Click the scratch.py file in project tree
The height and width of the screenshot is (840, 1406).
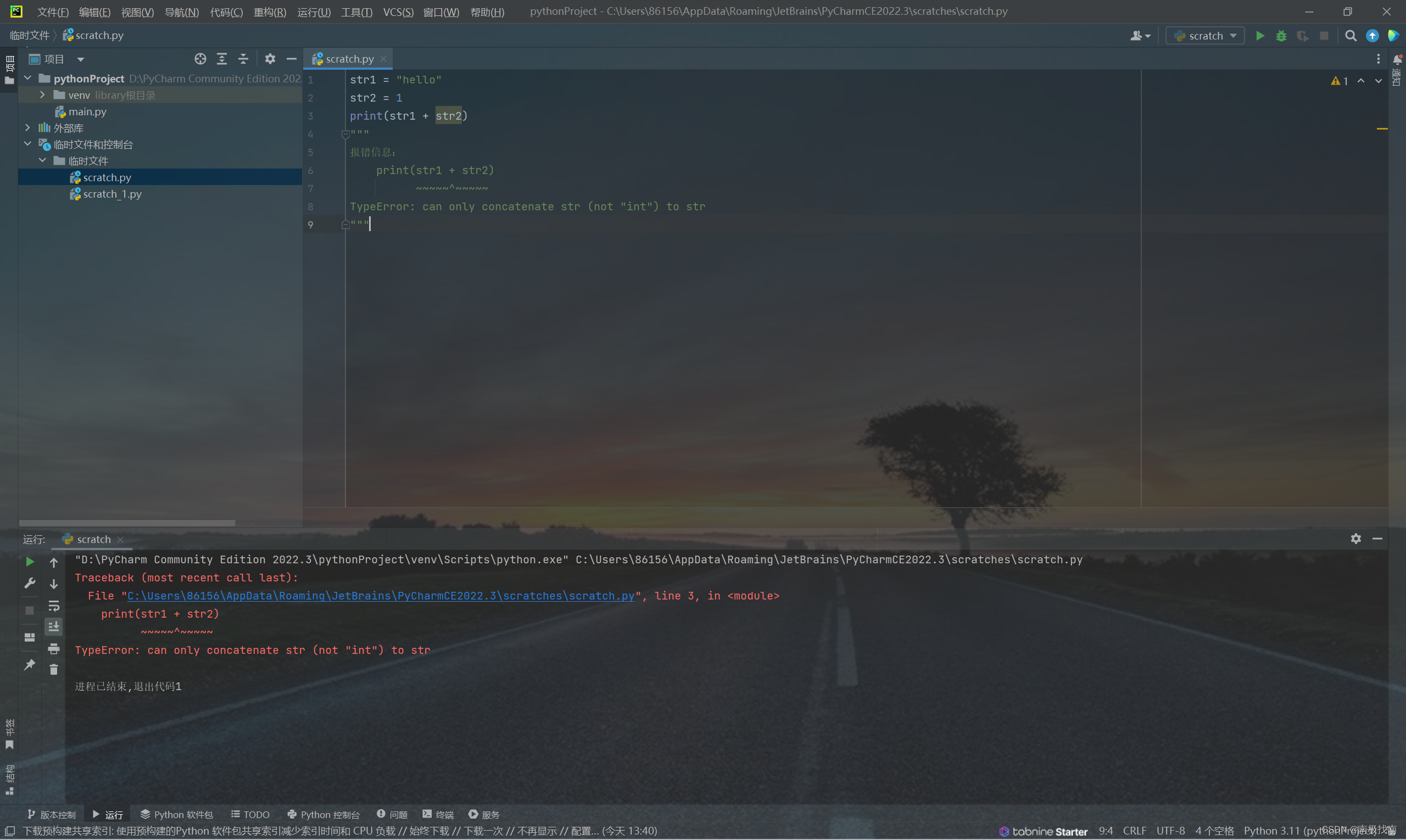coord(106,177)
